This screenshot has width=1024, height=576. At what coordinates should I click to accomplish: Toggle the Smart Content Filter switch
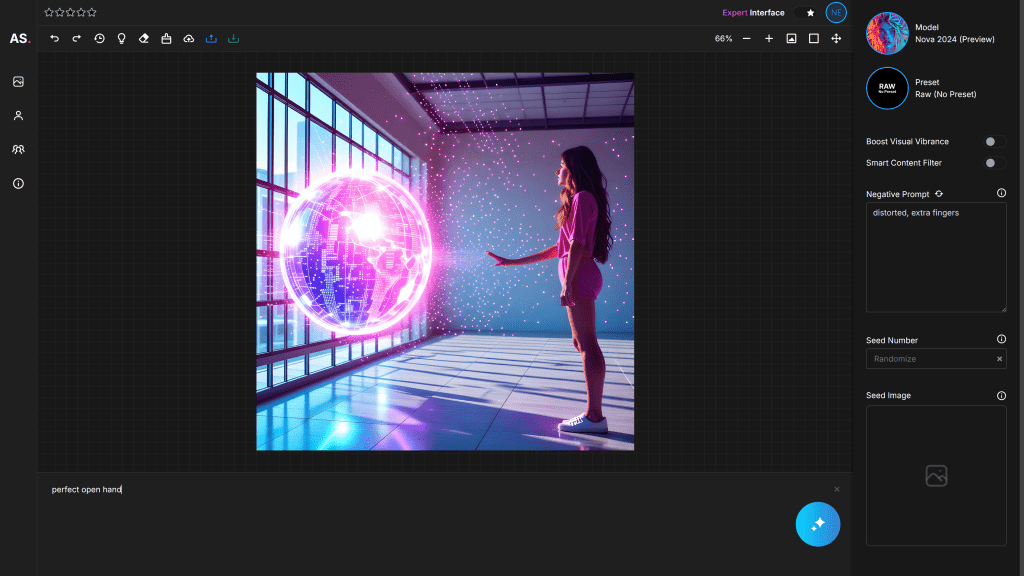(991, 162)
